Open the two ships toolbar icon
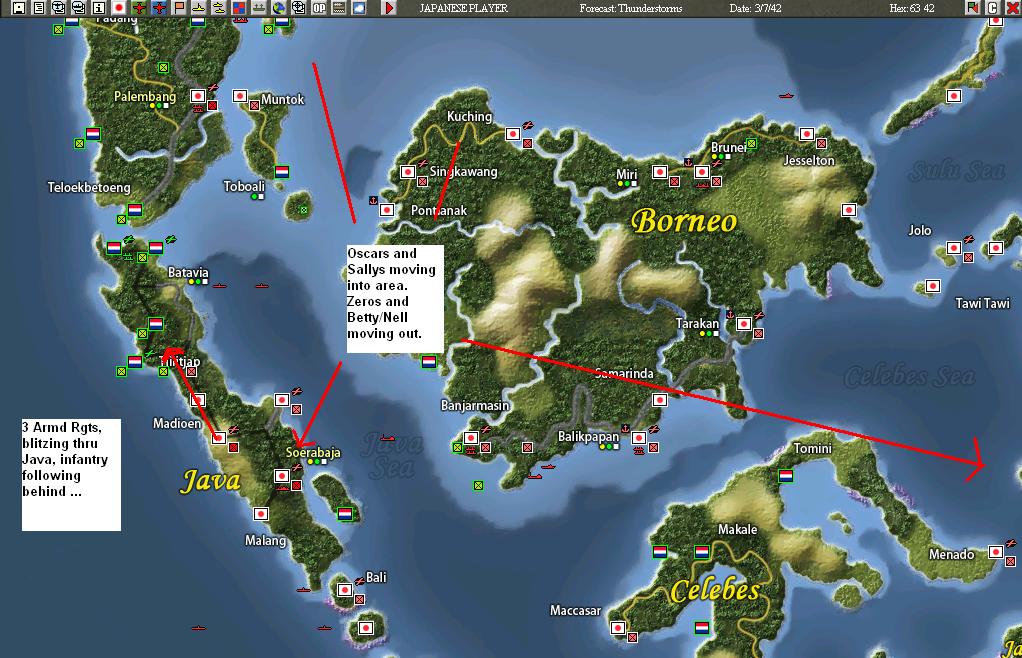The image size is (1022, 658). pos(219,8)
